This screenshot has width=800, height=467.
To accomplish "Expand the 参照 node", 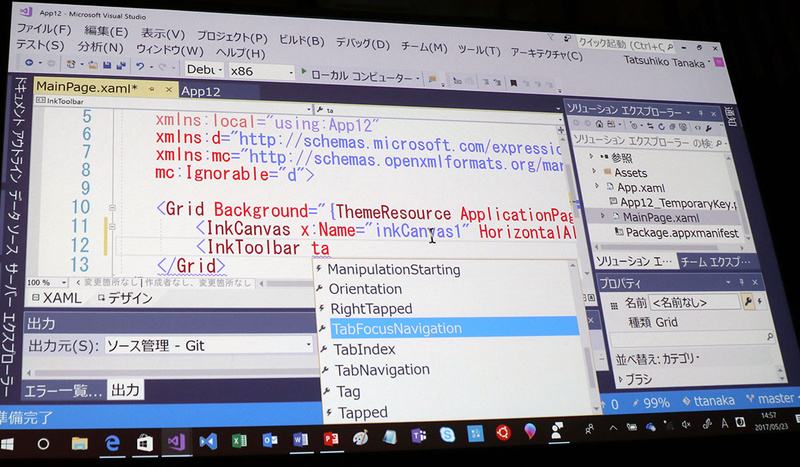I will (591, 156).
